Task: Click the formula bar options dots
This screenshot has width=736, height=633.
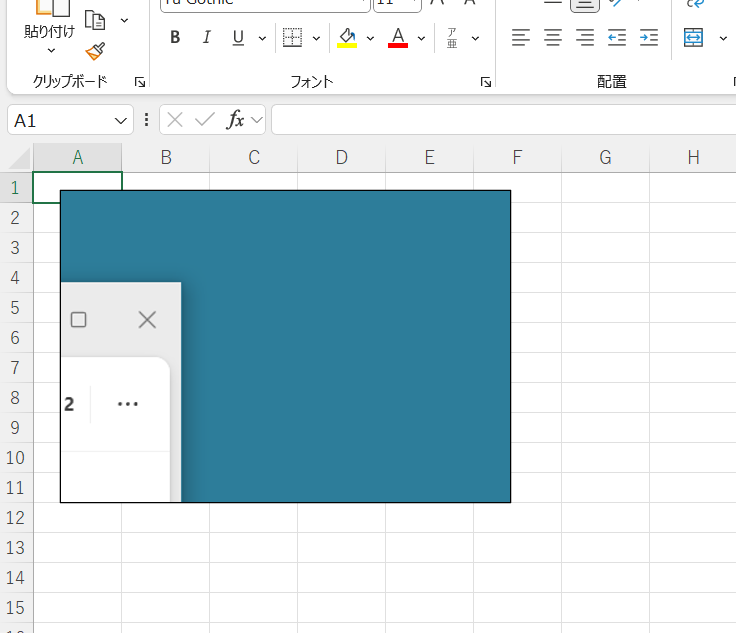Action: pos(146,120)
